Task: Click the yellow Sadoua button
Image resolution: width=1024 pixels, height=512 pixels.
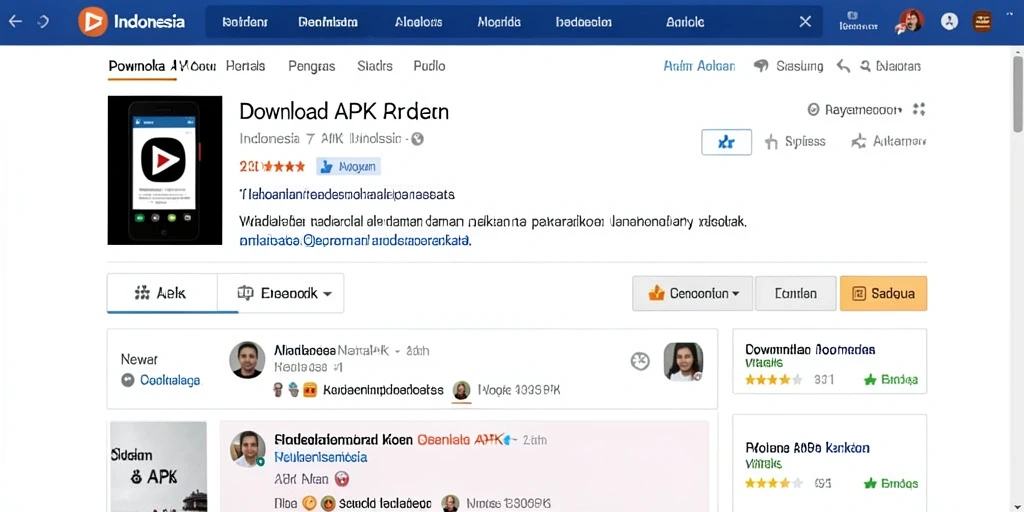Action: tap(883, 293)
